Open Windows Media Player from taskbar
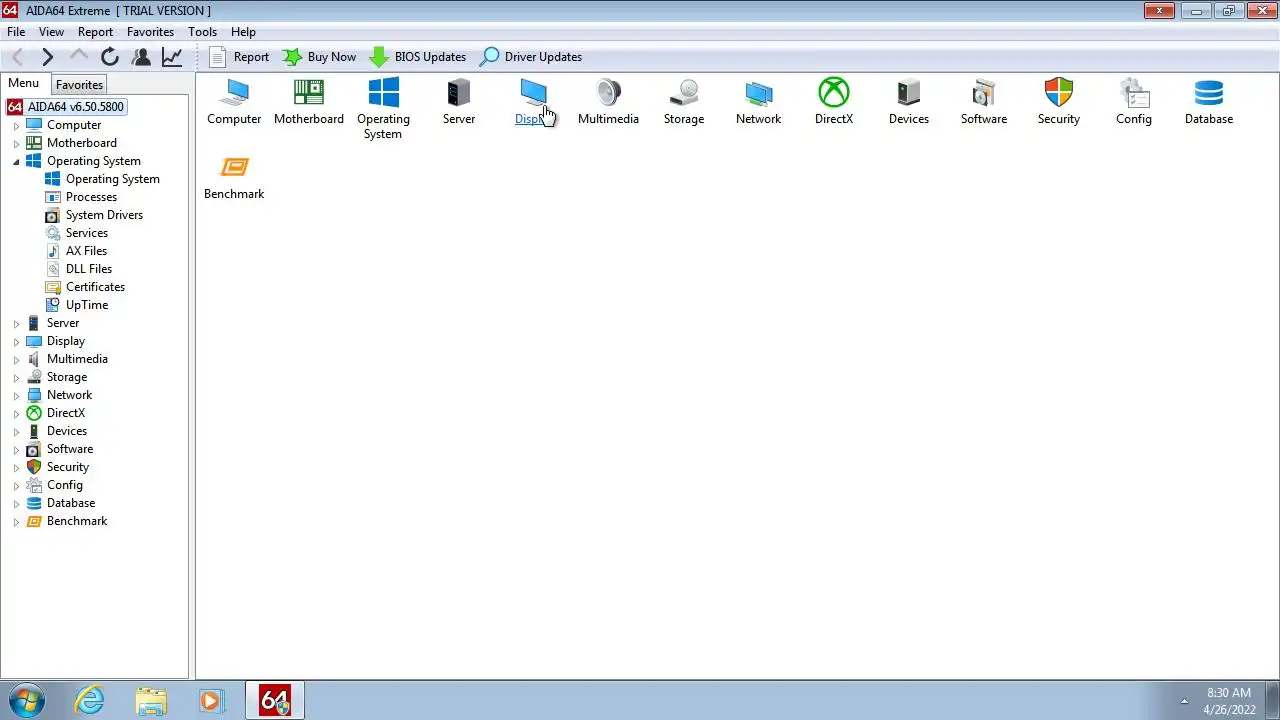Image resolution: width=1280 pixels, height=720 pixels. pos(210,700)
